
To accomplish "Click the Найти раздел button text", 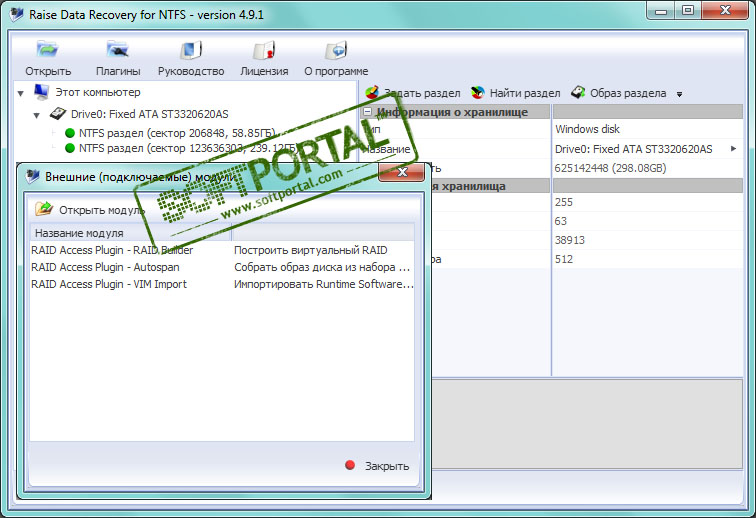I will (x=525, y=93).
